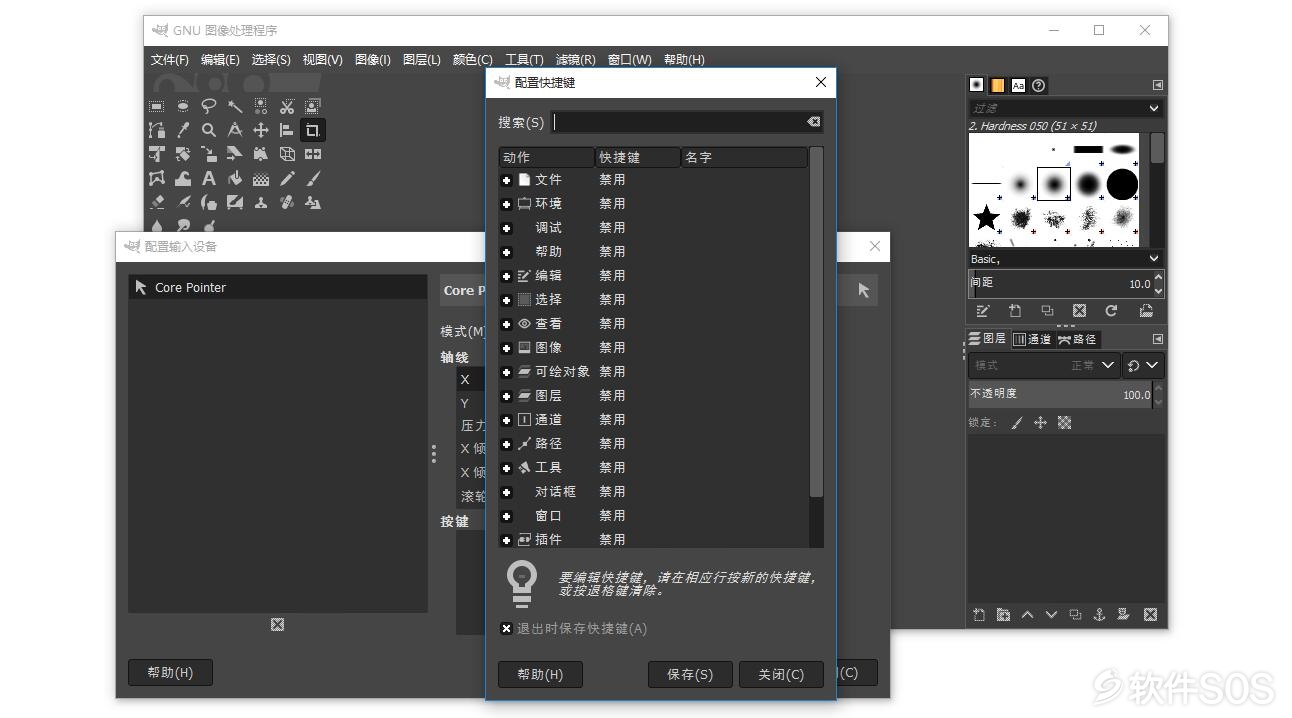This screenshot has width=1292, height=718.
Task: Toggle lock pixels brush icon
Action: (x=1017, y=423)
